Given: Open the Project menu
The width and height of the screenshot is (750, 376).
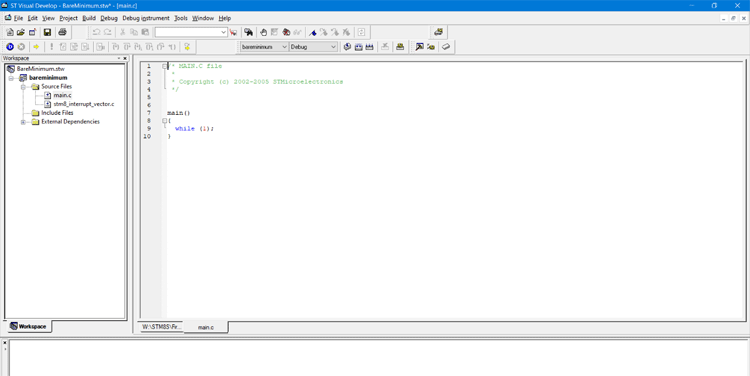Looking at the screenshot, I should (x=68, y=18).
